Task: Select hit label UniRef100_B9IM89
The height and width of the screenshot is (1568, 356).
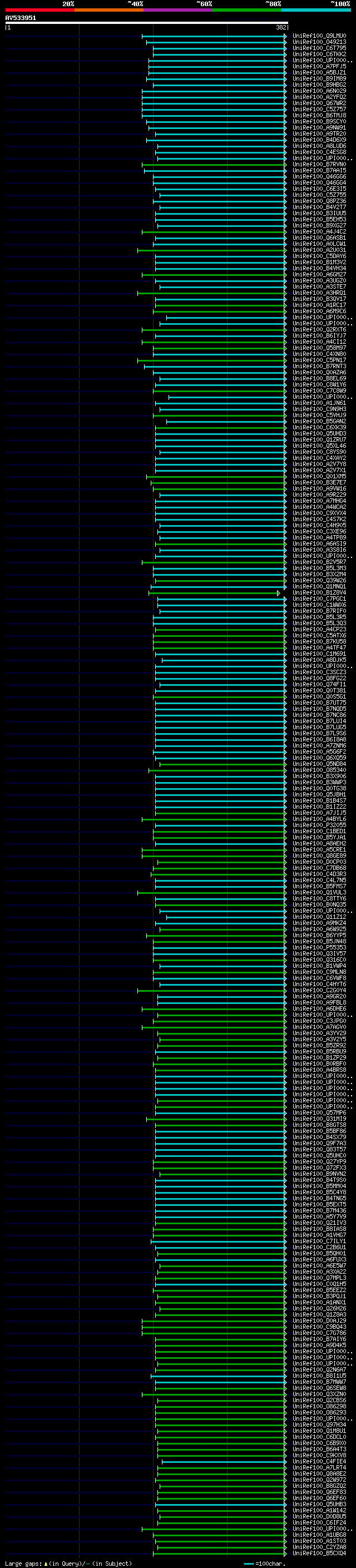Action: coord(319,78)
